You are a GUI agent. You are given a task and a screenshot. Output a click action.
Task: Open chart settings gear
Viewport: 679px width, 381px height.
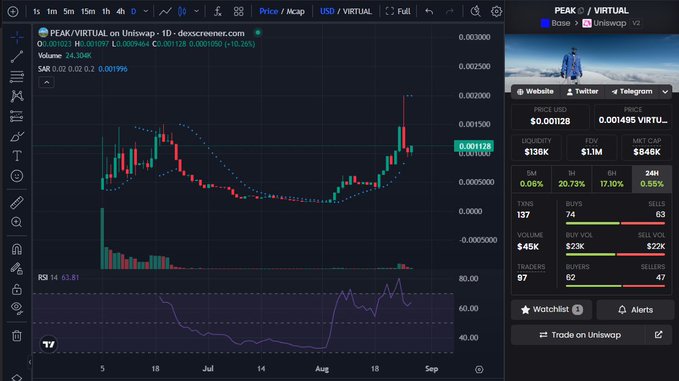point(496,12)
